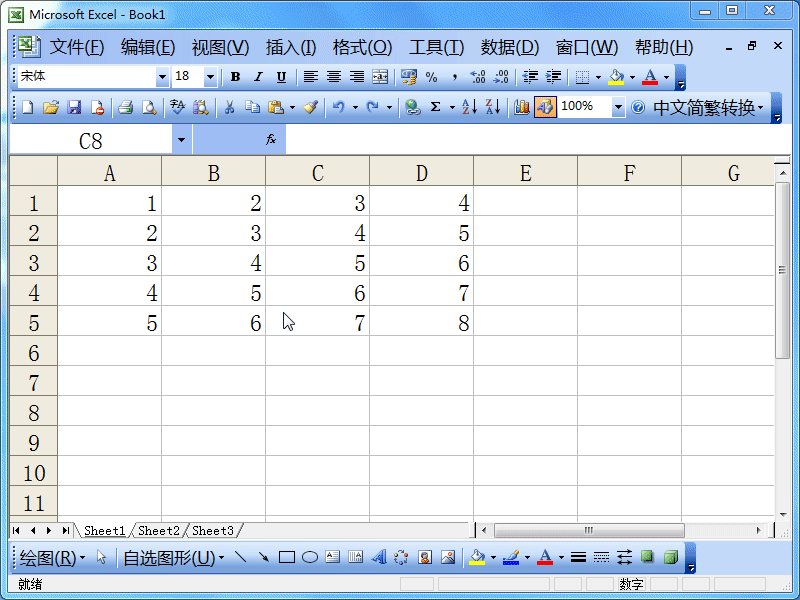
Task: Open 自选图形 AutoShapes menu
Action: coord(174,558)
